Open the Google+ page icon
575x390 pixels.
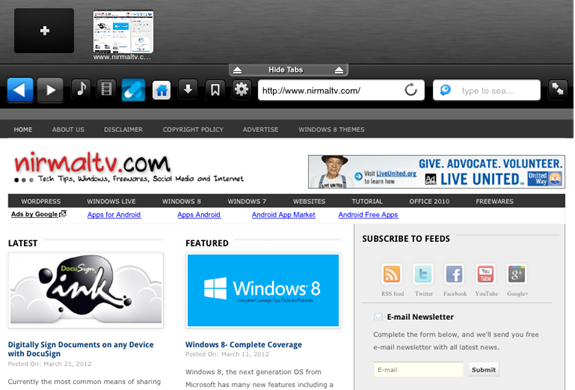point(517,274)
